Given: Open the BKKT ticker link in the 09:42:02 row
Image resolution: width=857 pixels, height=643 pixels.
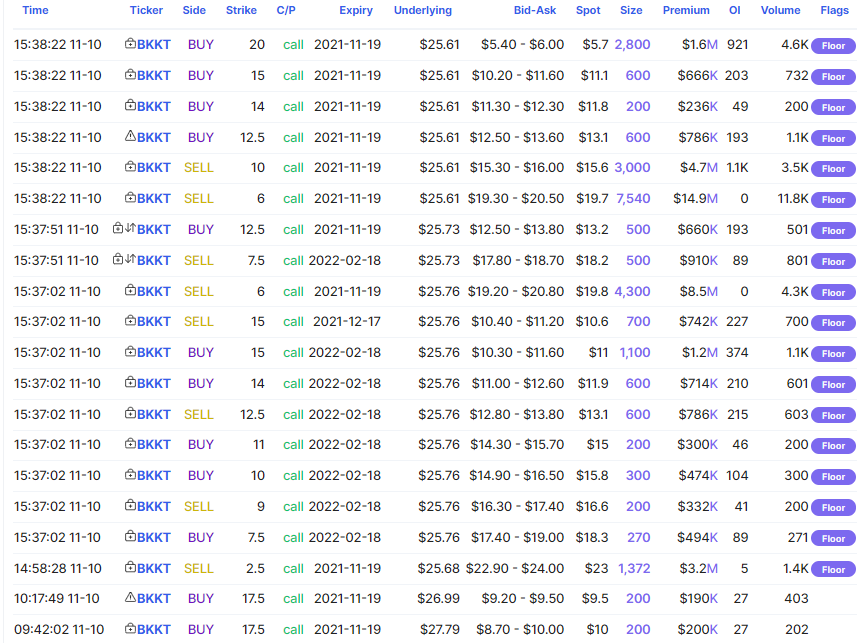Looking at the screenshot, I should pos(154,629).
